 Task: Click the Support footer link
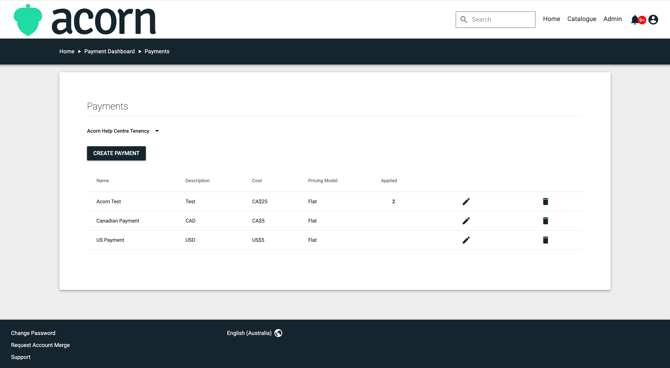tap(21, 357)
